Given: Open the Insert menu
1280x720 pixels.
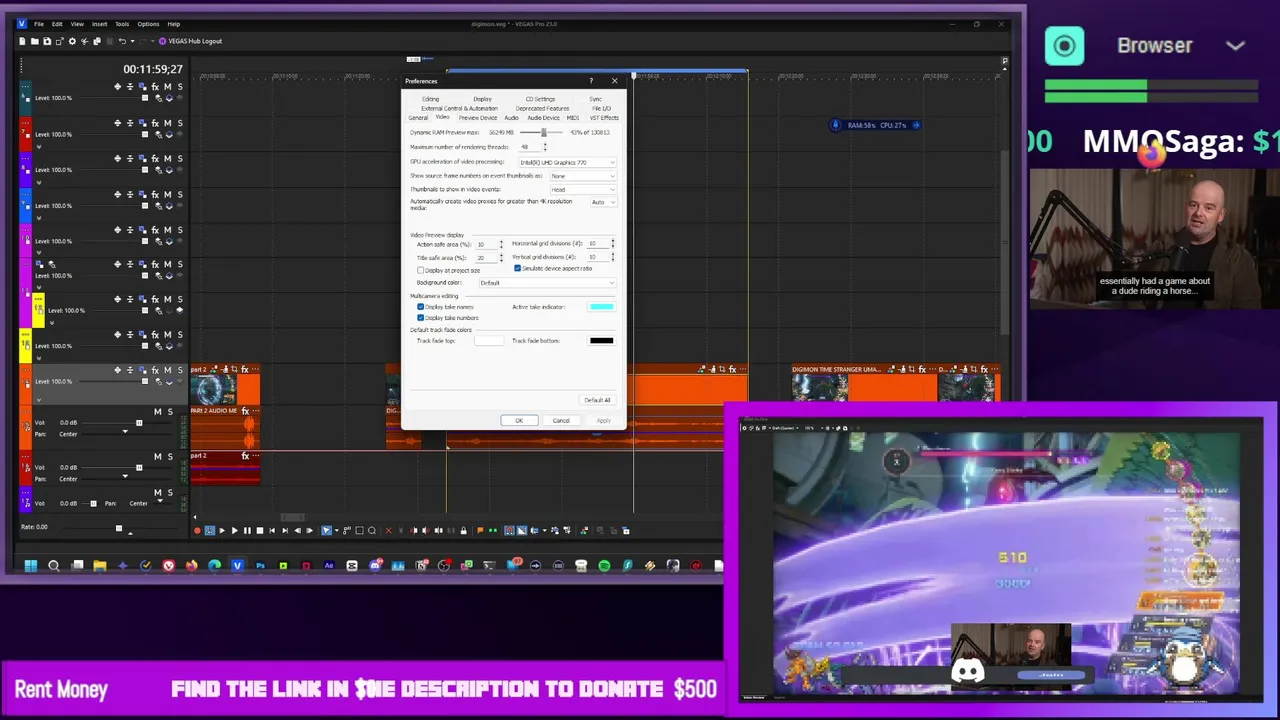Looking at the screenshot, I should point(100,24).
